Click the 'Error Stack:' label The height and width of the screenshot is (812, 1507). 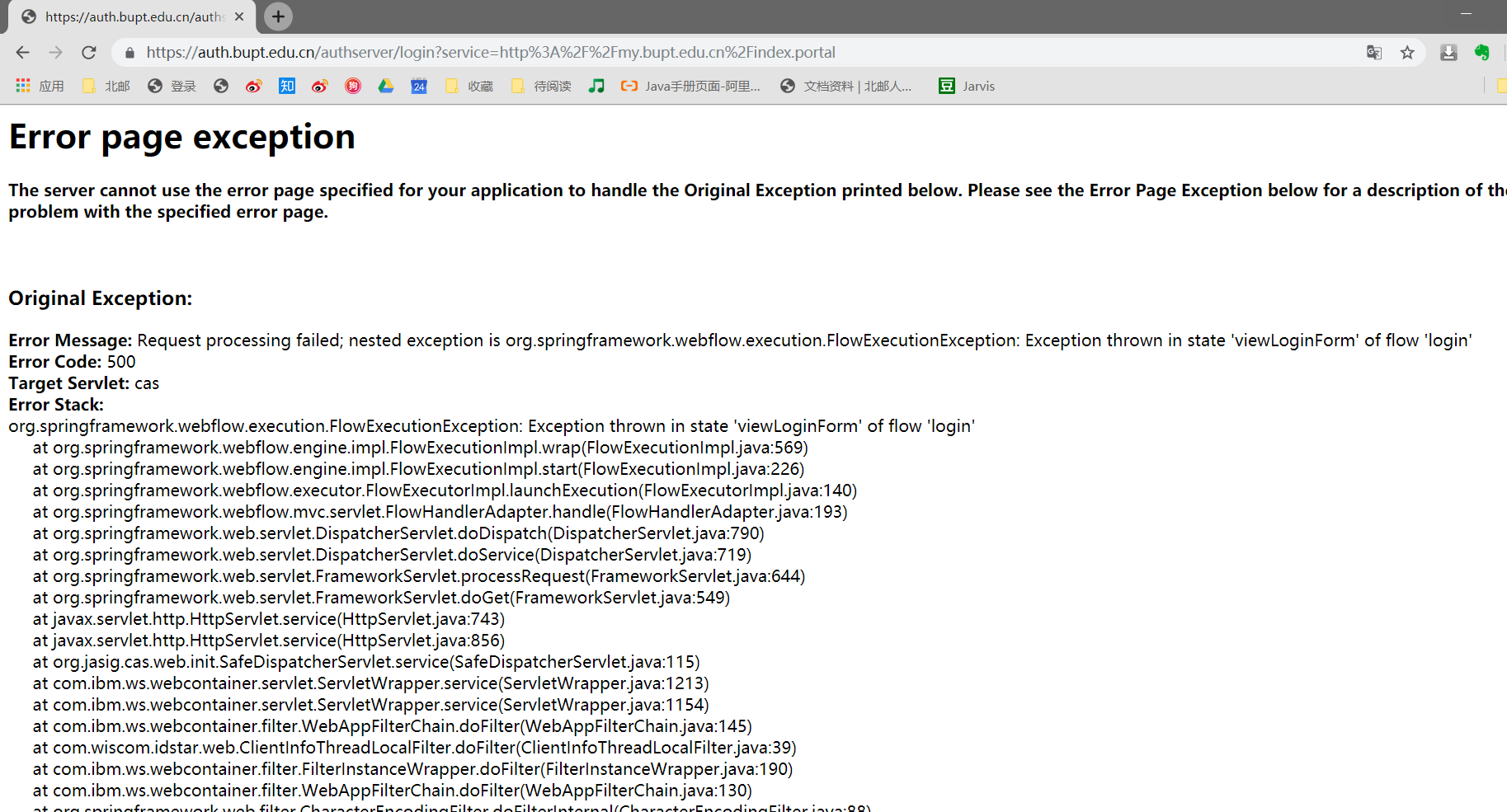click(x=56, y=405)
